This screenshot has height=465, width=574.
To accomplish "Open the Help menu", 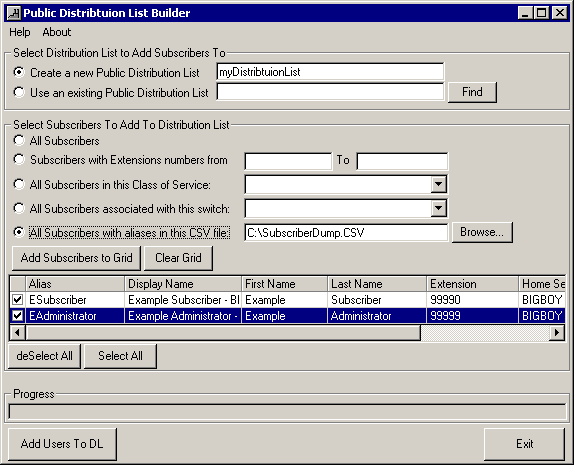I will [20, 32].
